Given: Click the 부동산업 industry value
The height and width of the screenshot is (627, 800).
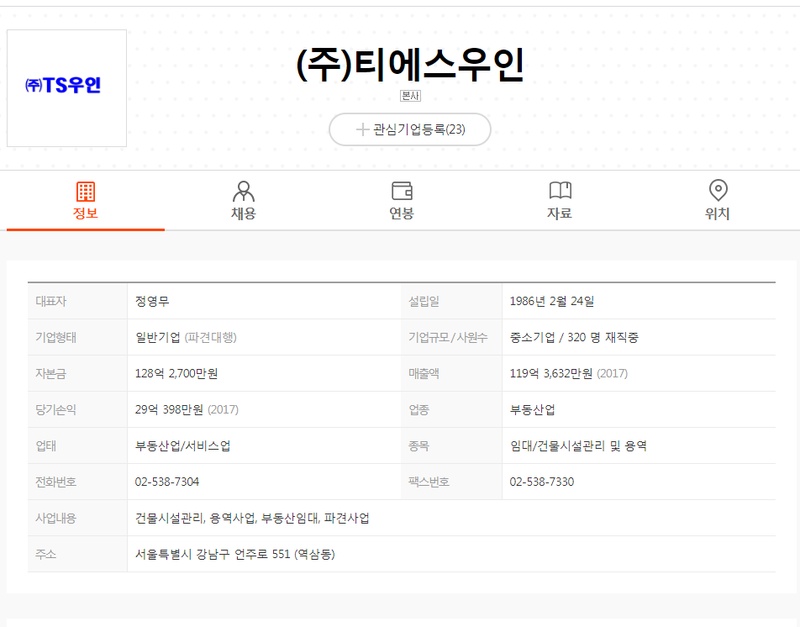Looking at the screenshot, I should point(532,410).
